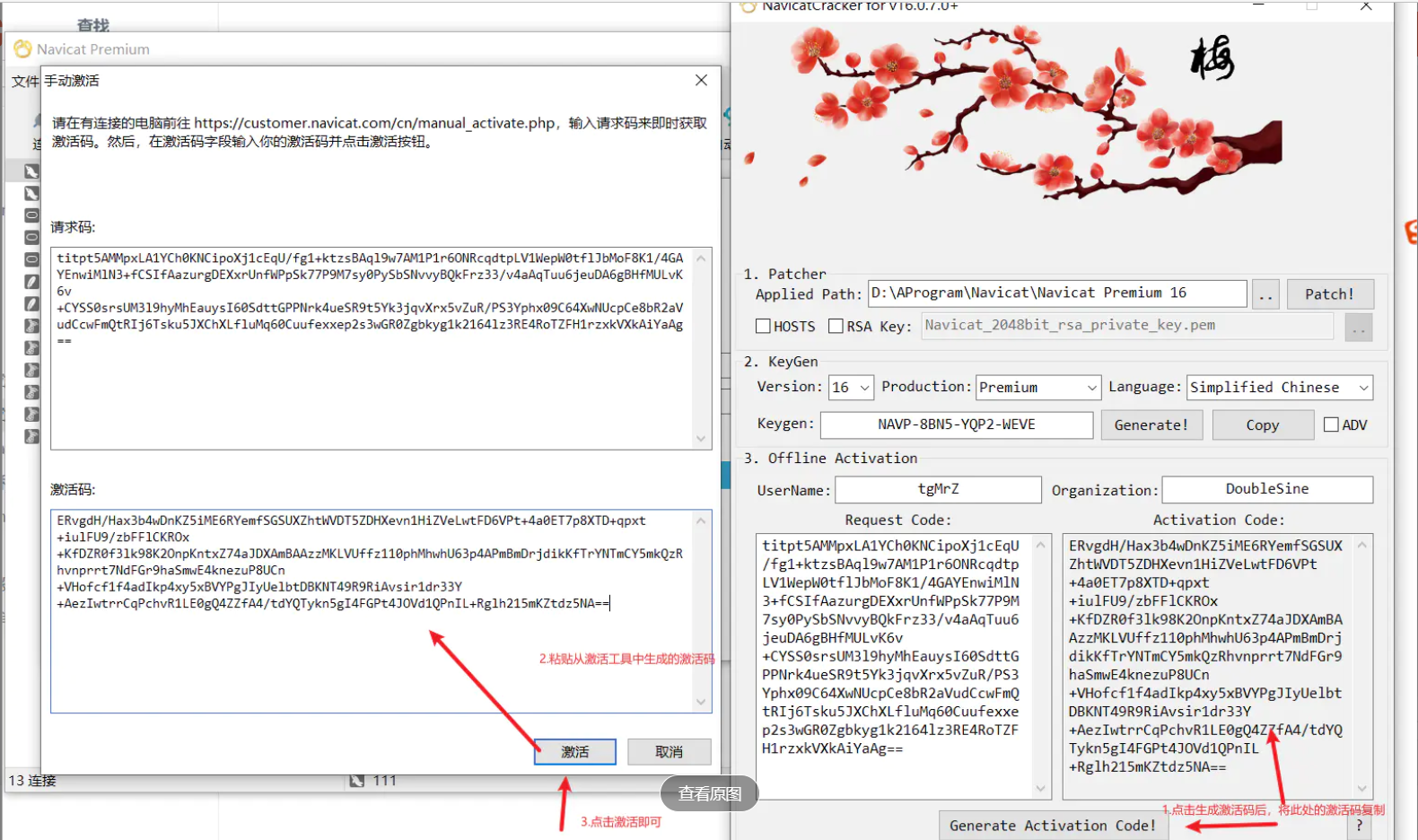This screenshot has width=1418, height=840.
Task: Click Activation Code scroll-up arrow in NavicatCracker
Action: click(x=1362, y=545)
